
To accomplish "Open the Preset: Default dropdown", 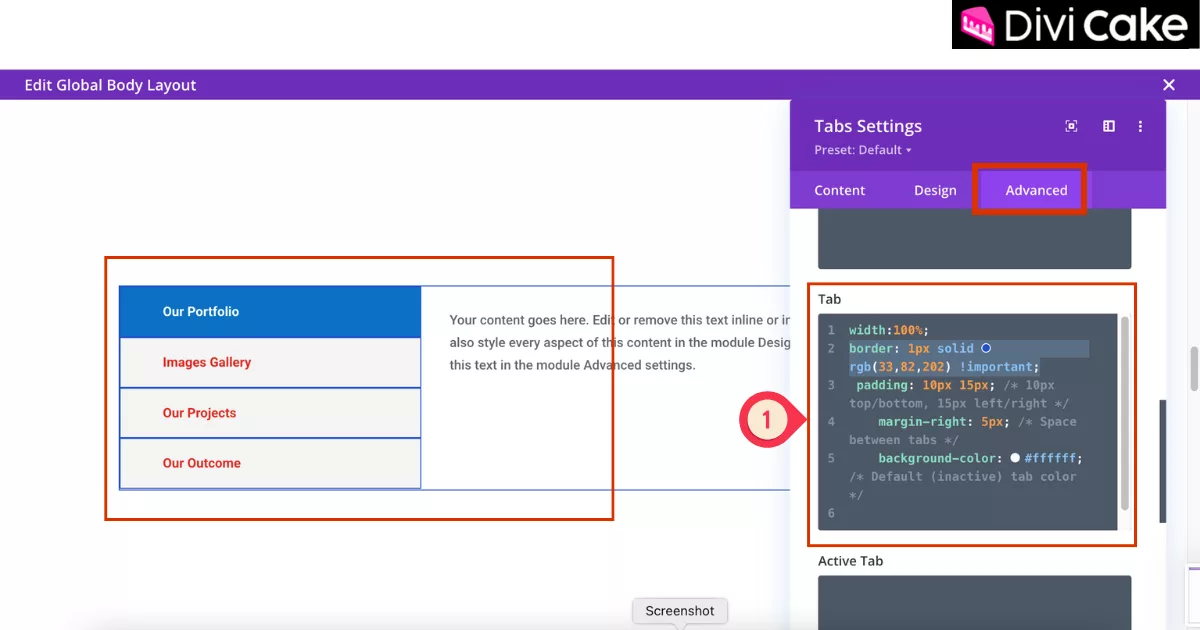I will coord(863,150).
